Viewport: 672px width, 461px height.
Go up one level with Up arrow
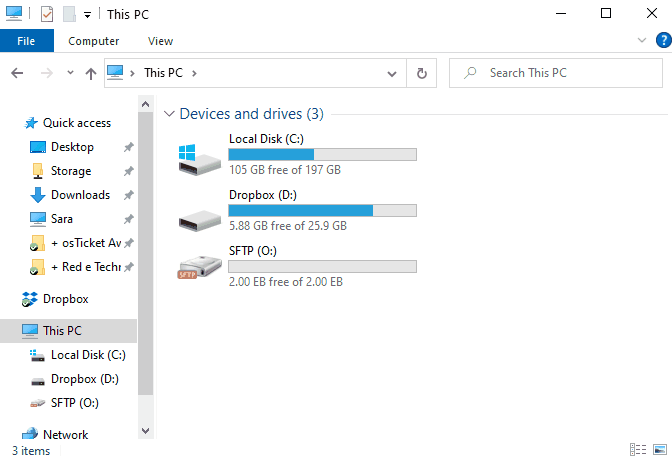click(x=90, y=73)
